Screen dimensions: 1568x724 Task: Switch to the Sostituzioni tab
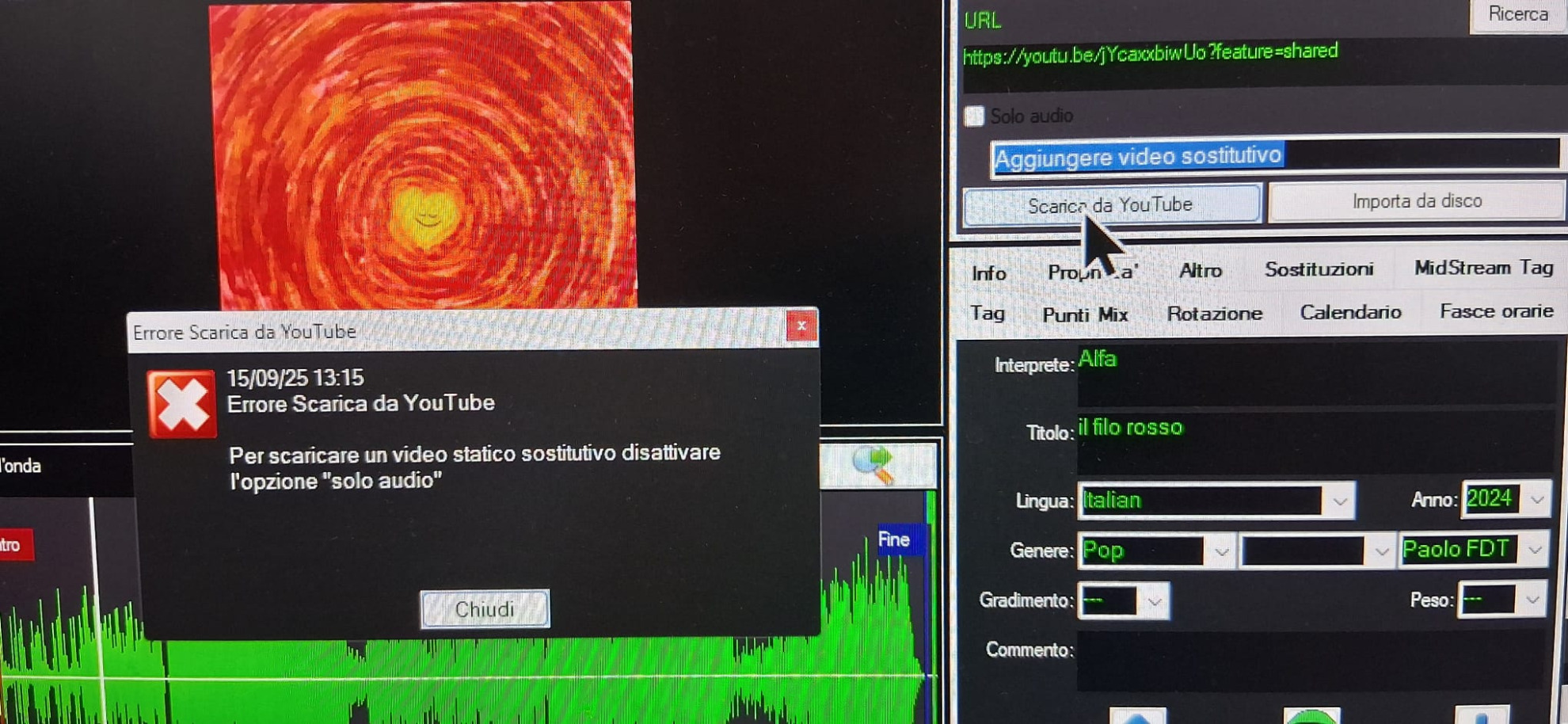tap(1319, 269)
